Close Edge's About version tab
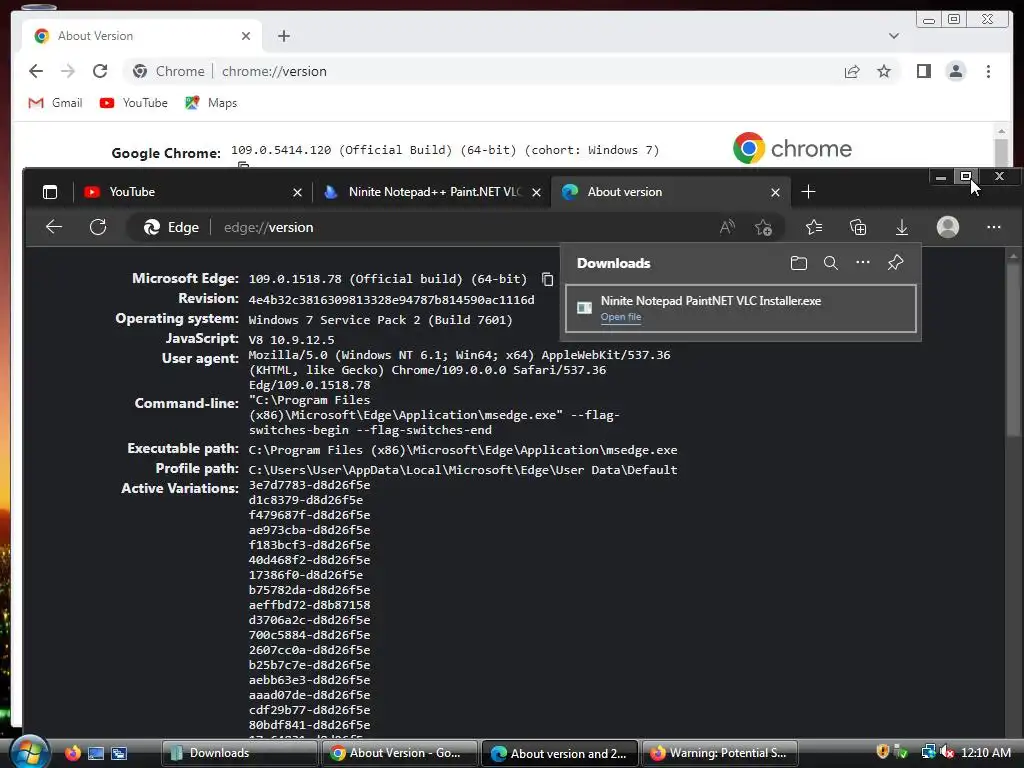The height and width of the screenshot is (768, 1024). (x=775, y=192)
